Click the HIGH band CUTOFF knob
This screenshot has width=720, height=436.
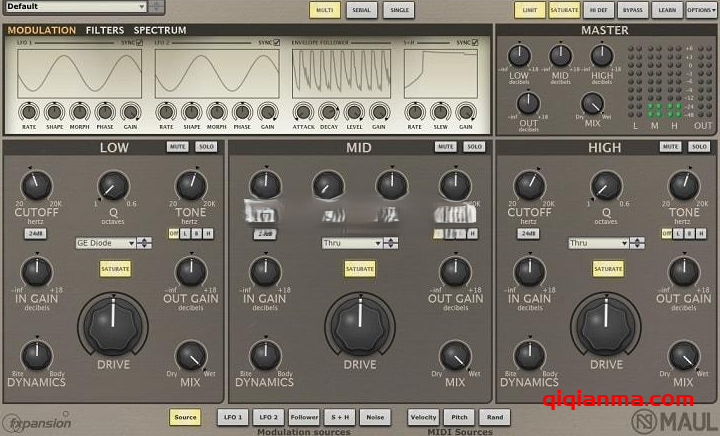529,186
